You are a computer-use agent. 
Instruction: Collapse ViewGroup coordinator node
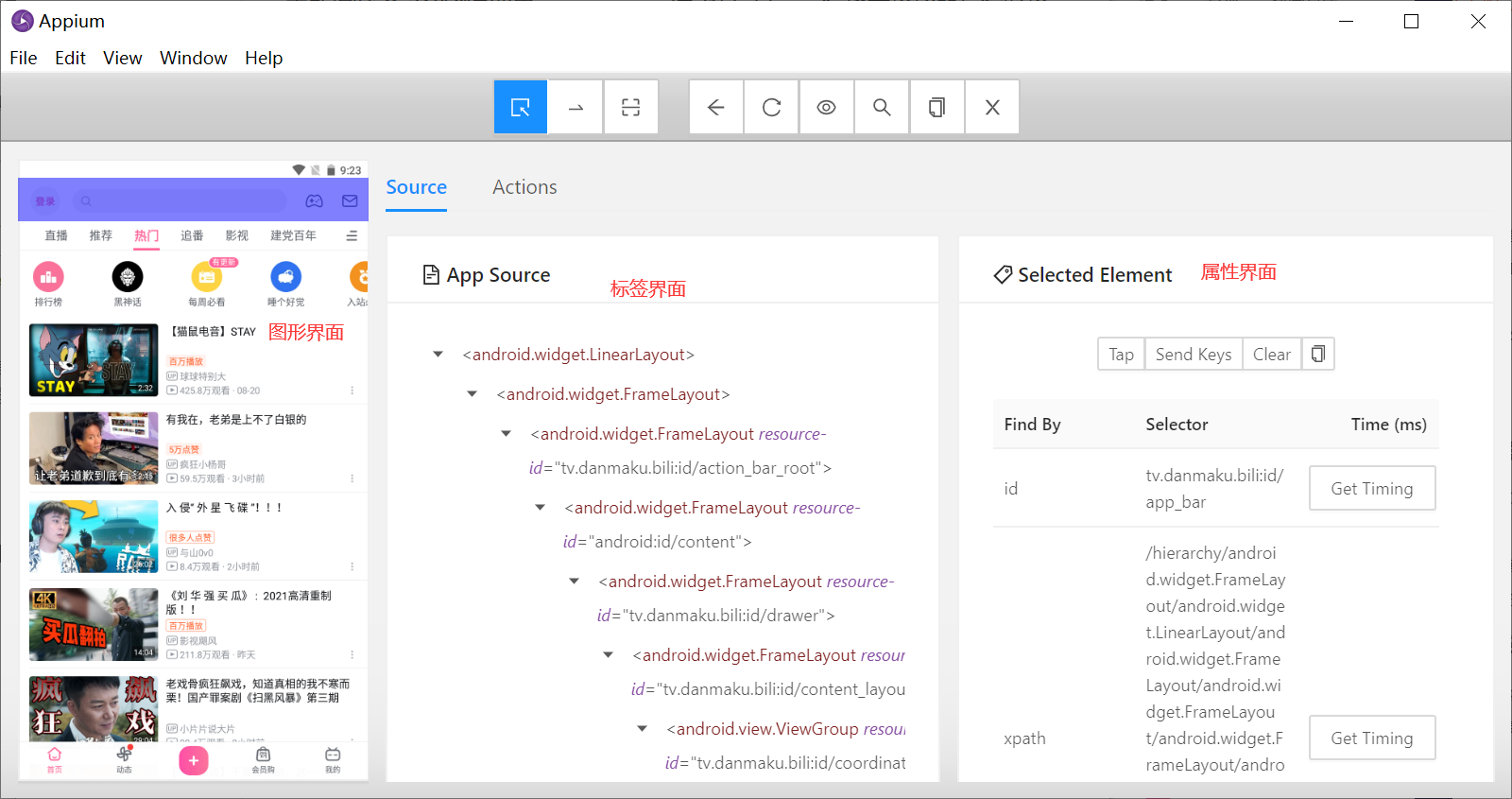coord(642,729)
